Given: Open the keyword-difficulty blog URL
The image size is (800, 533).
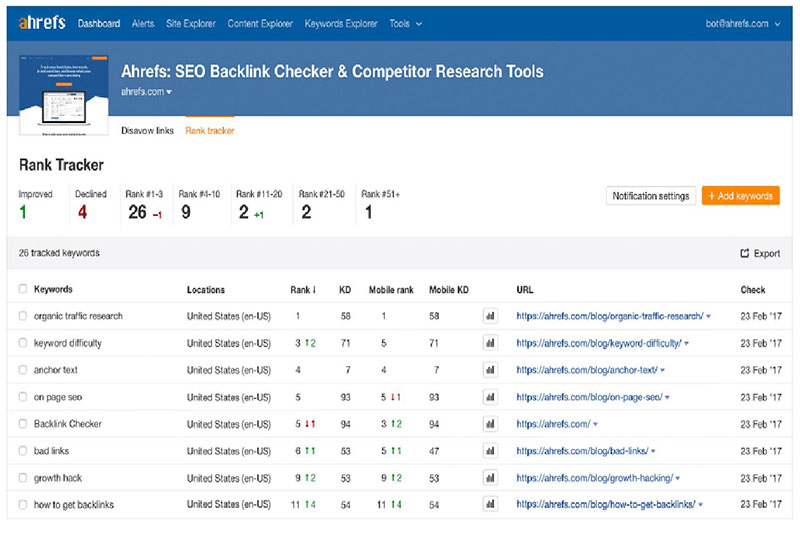Looking at the screenshot, I should pos(598,343).
